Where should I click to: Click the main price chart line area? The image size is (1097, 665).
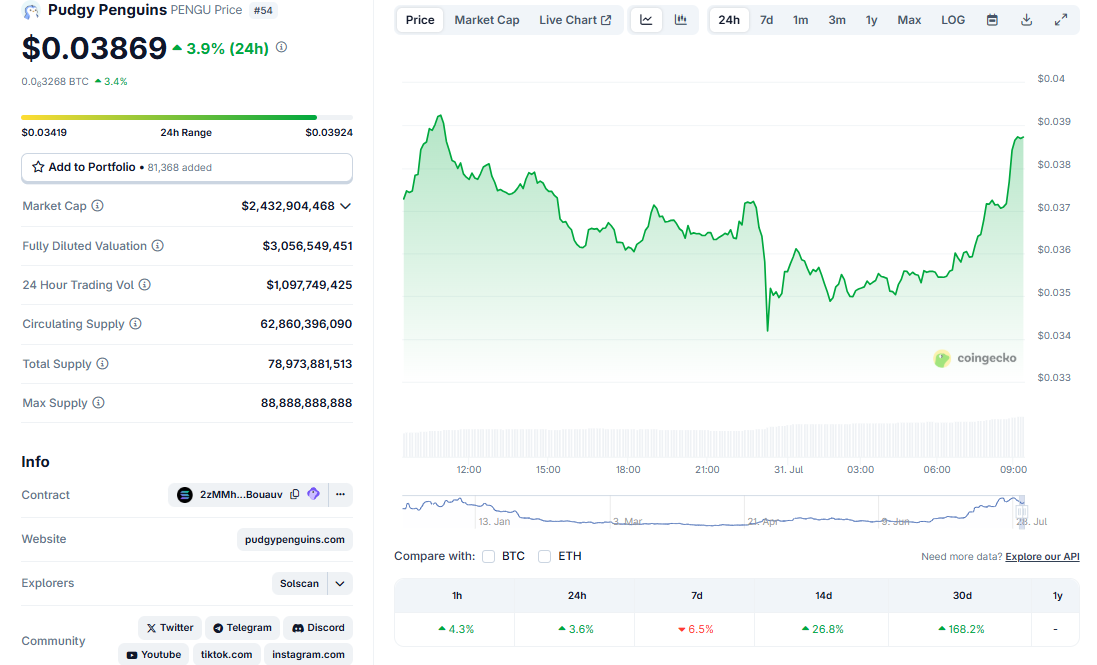point(714,231)
